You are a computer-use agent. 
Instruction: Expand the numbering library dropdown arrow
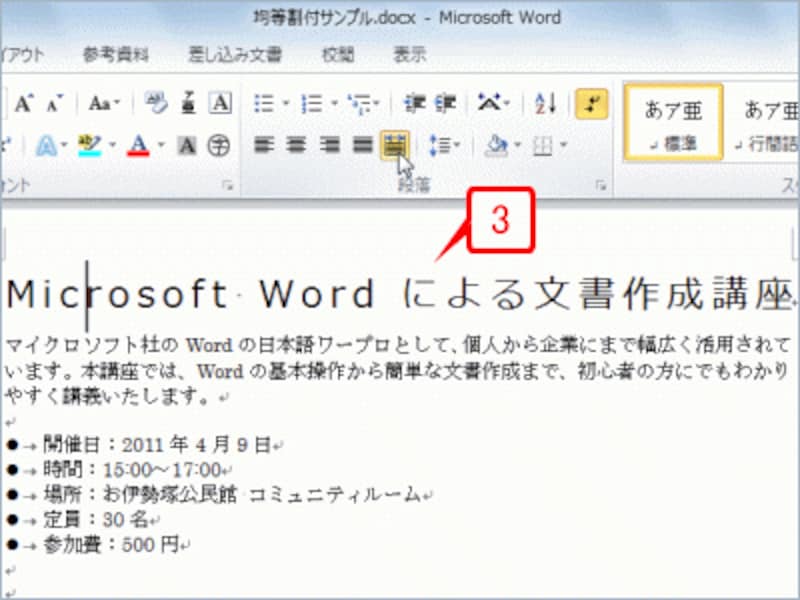[334, 104]
